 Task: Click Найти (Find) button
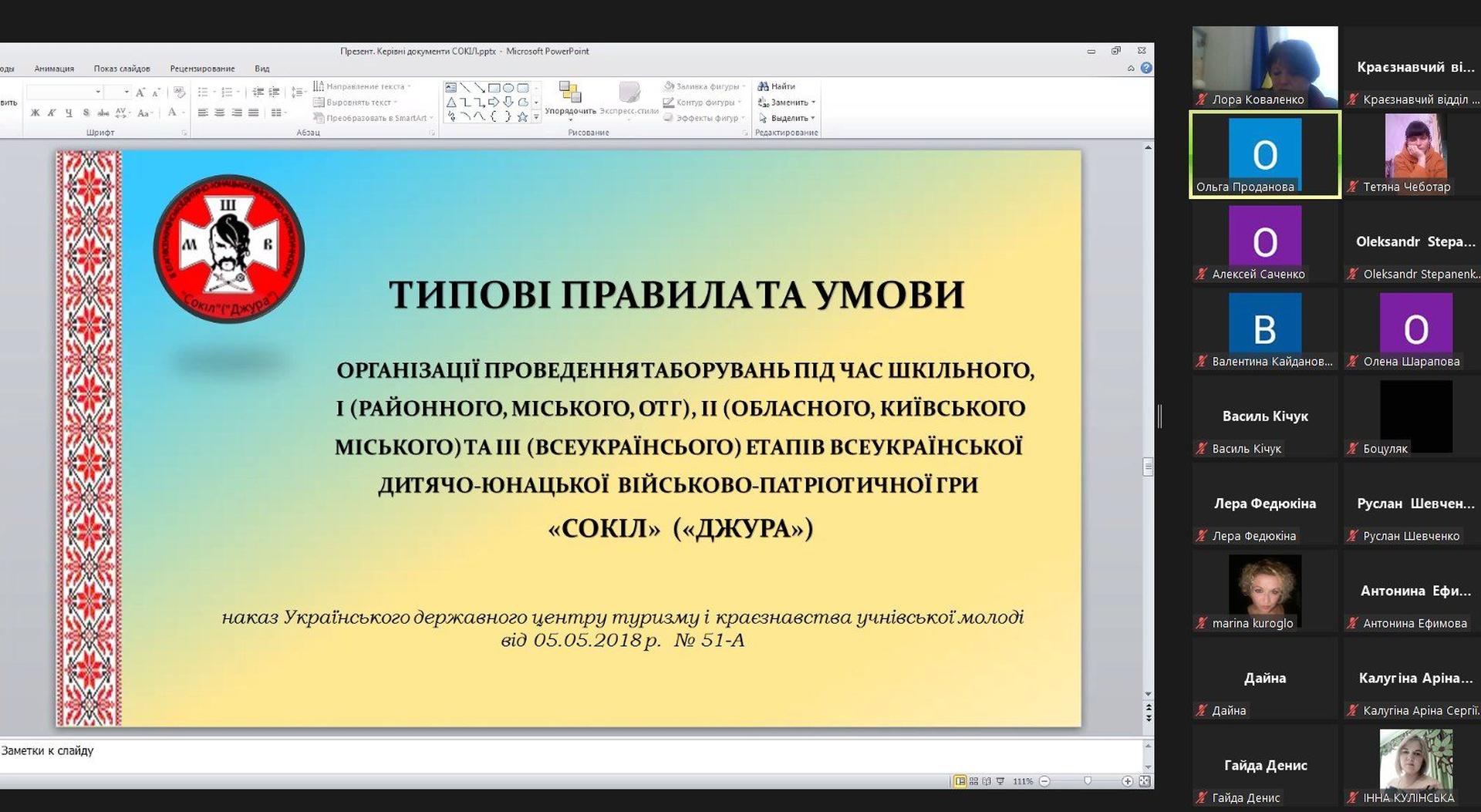coord(776,86)
